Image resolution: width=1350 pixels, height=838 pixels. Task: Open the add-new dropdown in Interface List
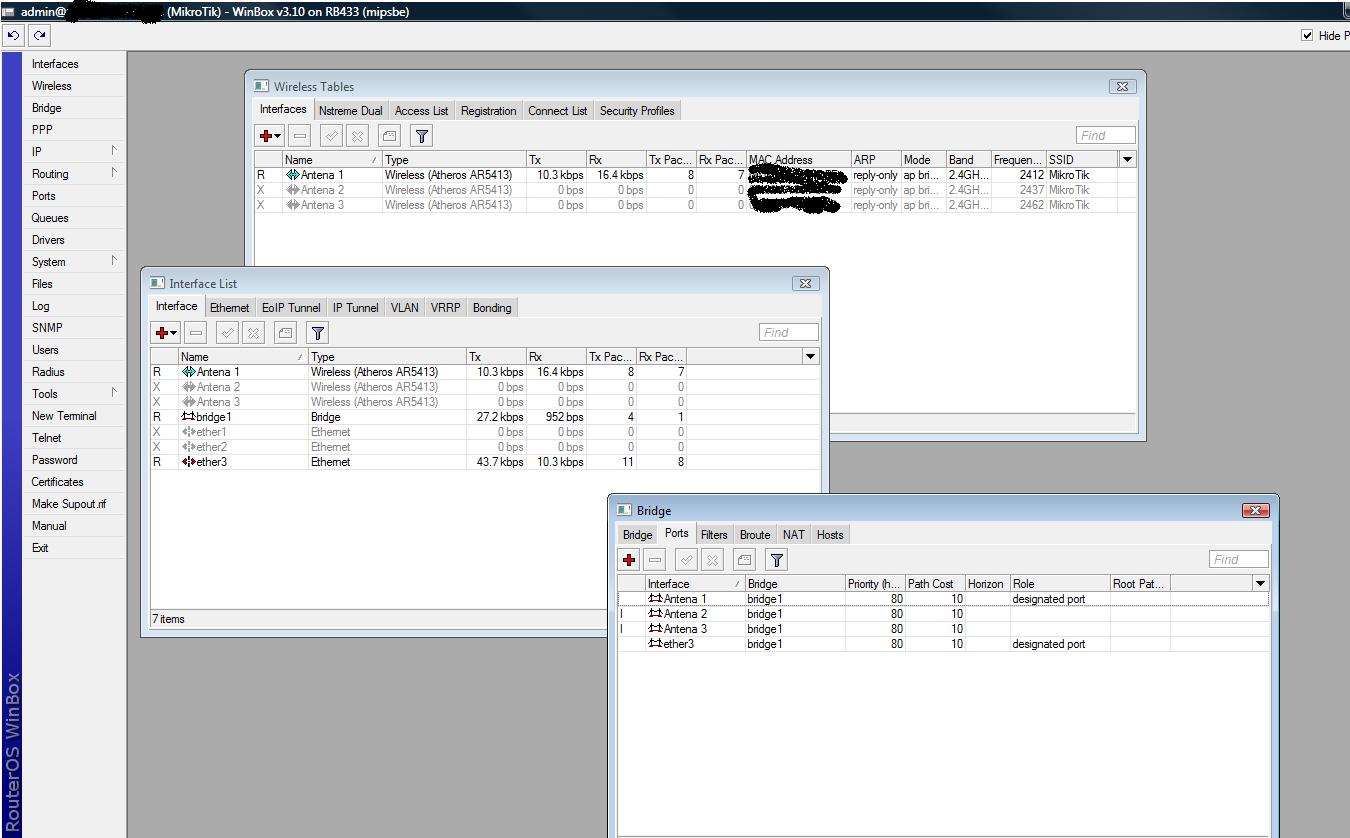coord(166,333)
